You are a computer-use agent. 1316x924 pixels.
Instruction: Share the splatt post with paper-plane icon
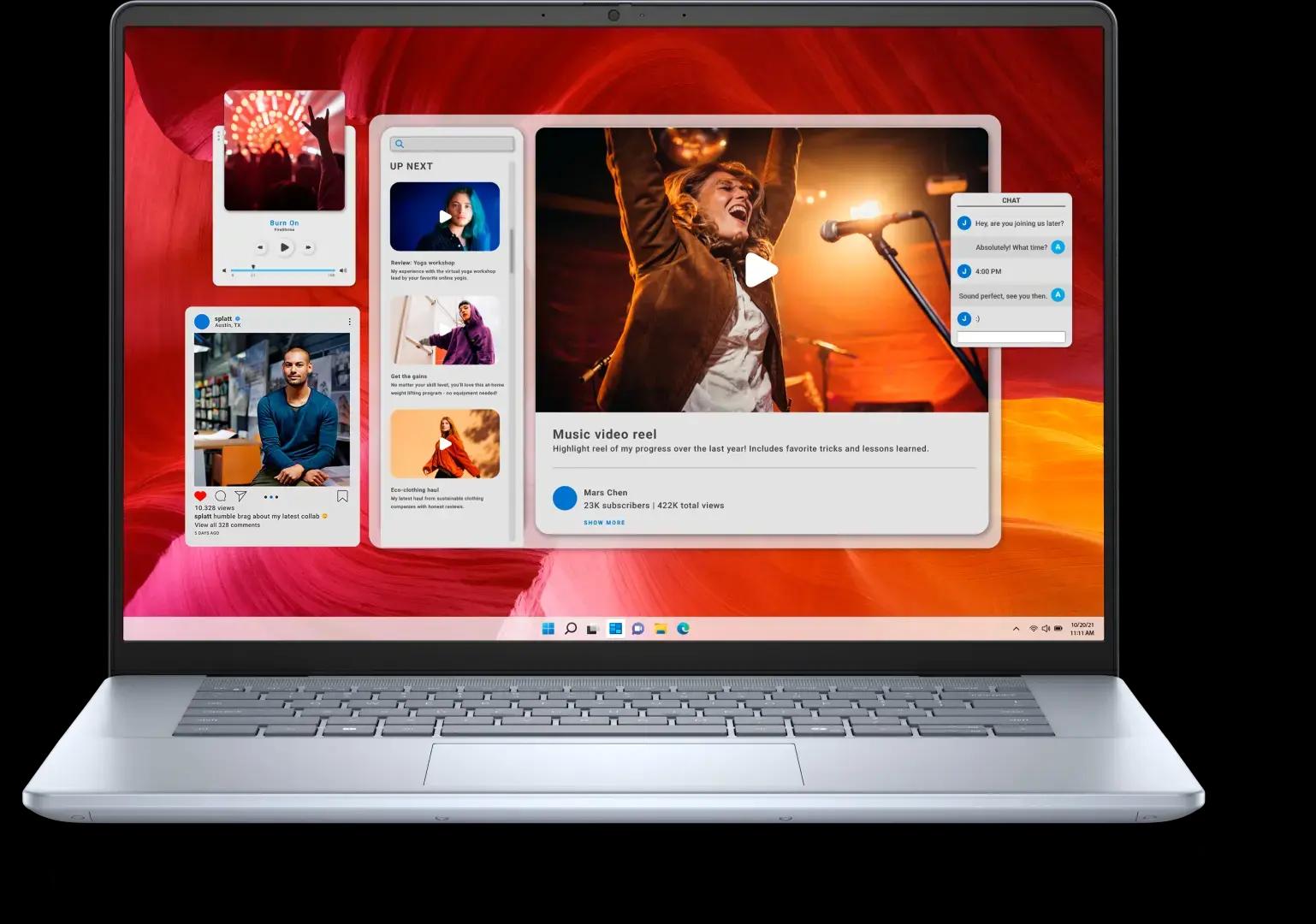pyautogui.click(x=241, y=496)
